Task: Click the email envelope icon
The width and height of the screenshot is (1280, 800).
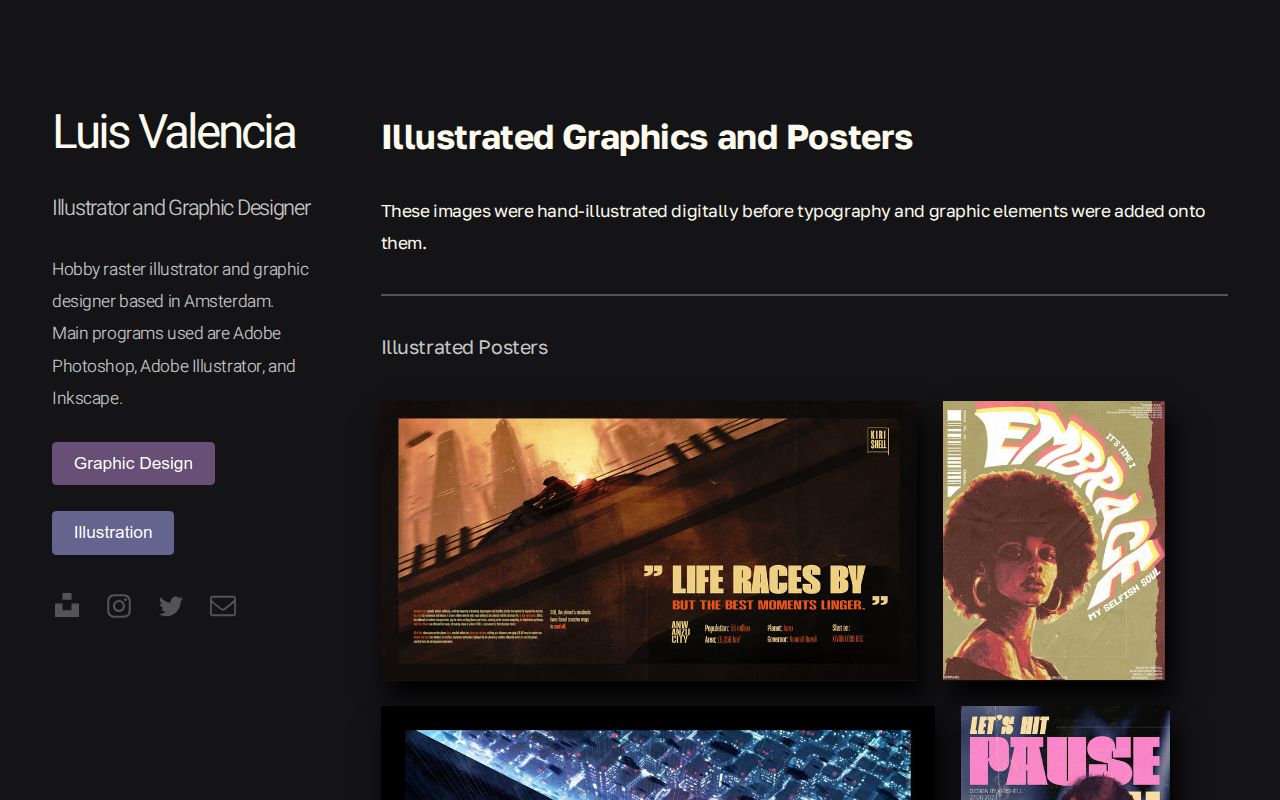Action: click(x=223, y=605)
